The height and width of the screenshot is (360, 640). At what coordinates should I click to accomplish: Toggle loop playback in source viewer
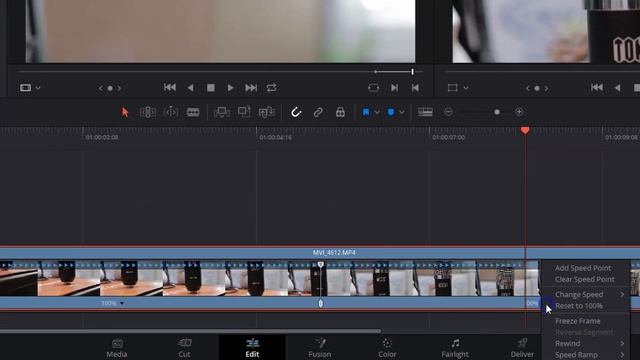point(271,88)
